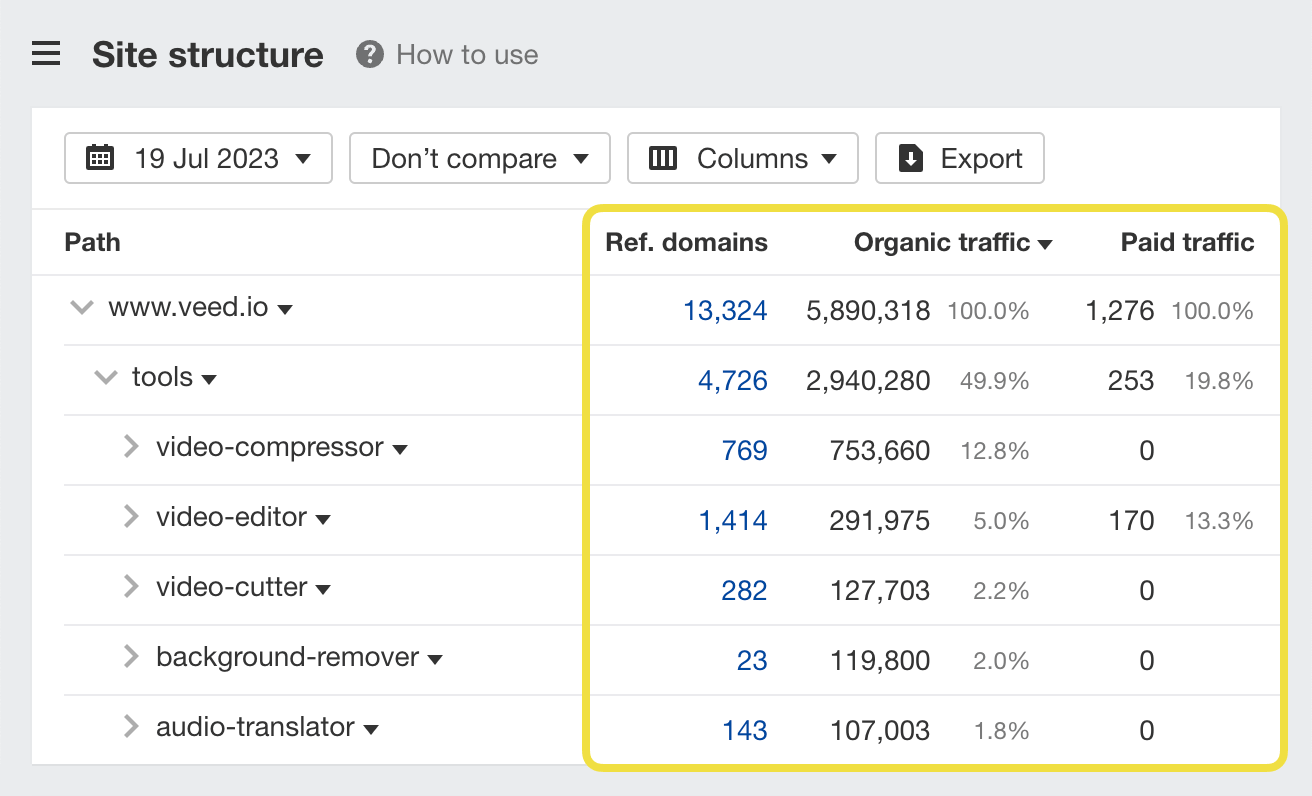Open the 4,726 referring domains link
Screen dimensions: 1312x796
(732, 380)
